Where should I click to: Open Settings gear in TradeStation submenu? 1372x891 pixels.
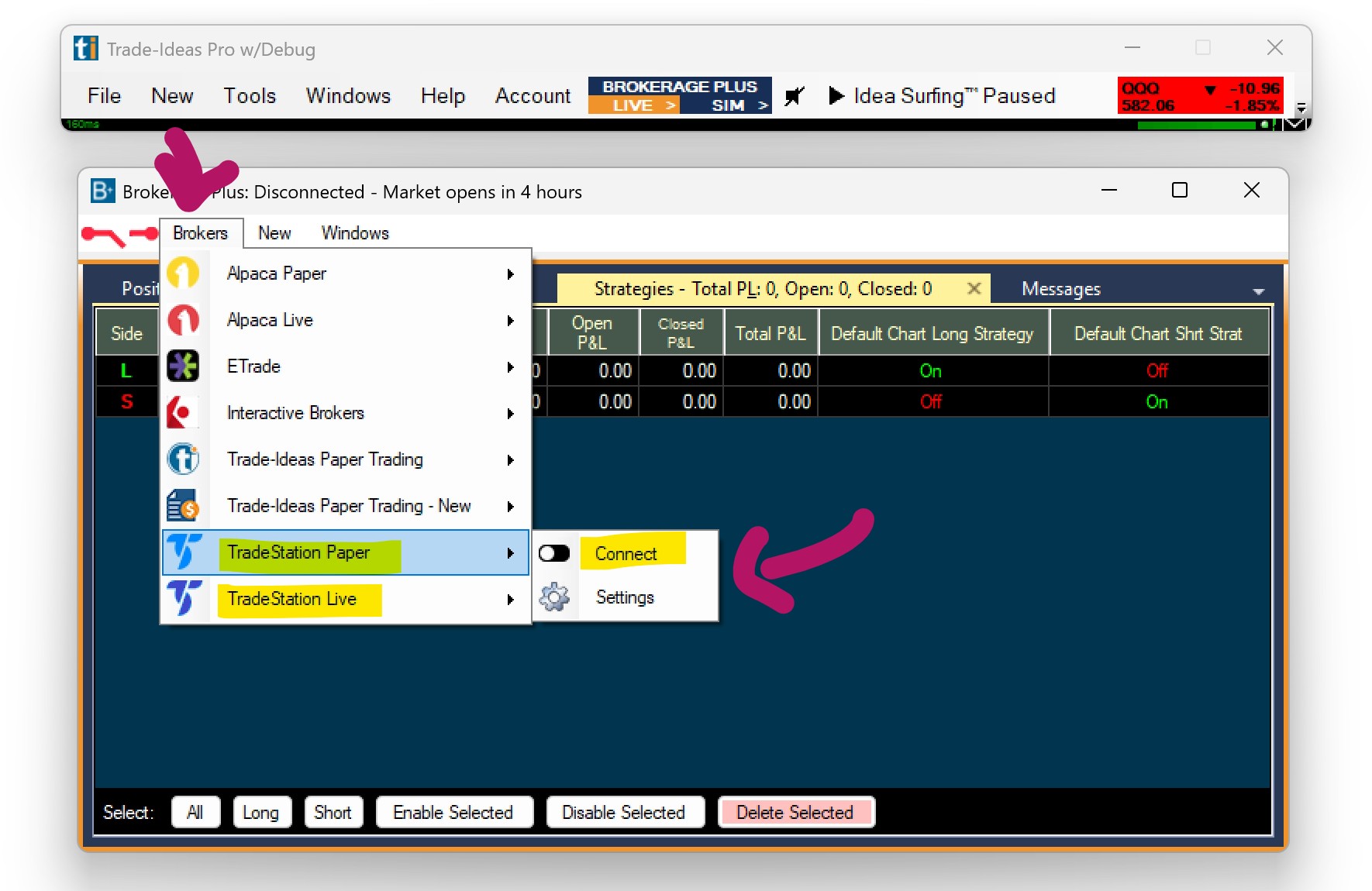coord(554,597)
